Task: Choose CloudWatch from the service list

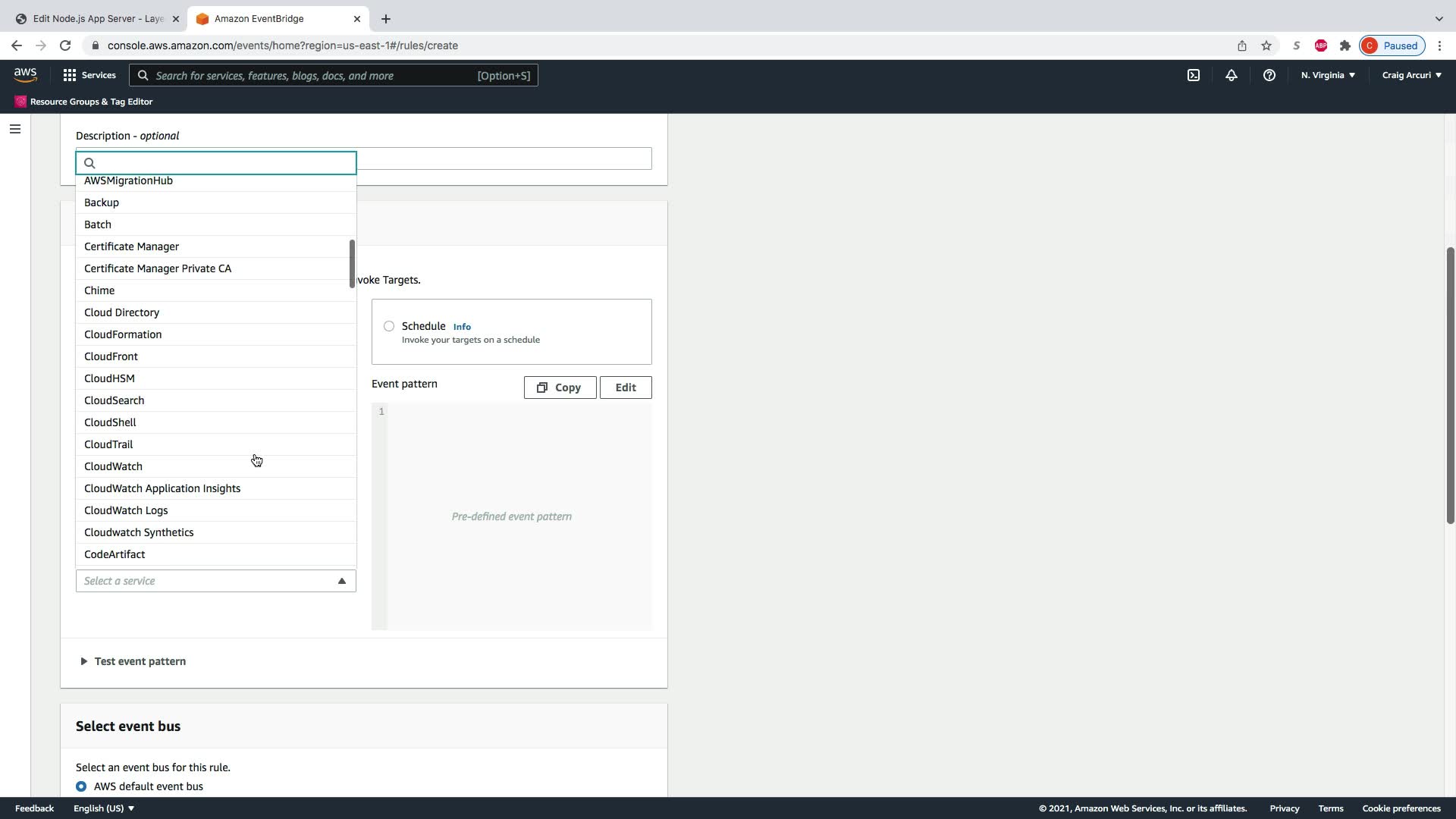Action: pos(114,466)
